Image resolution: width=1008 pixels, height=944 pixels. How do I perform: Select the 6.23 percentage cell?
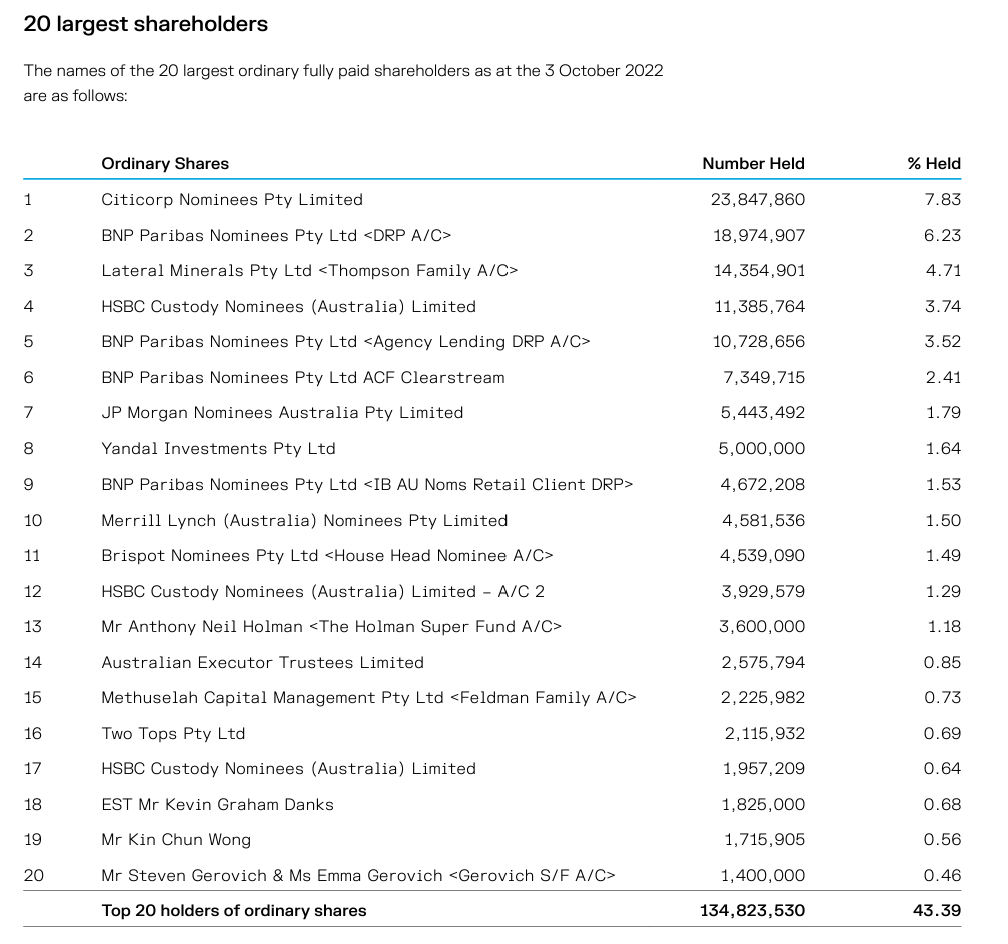[942, 235]
